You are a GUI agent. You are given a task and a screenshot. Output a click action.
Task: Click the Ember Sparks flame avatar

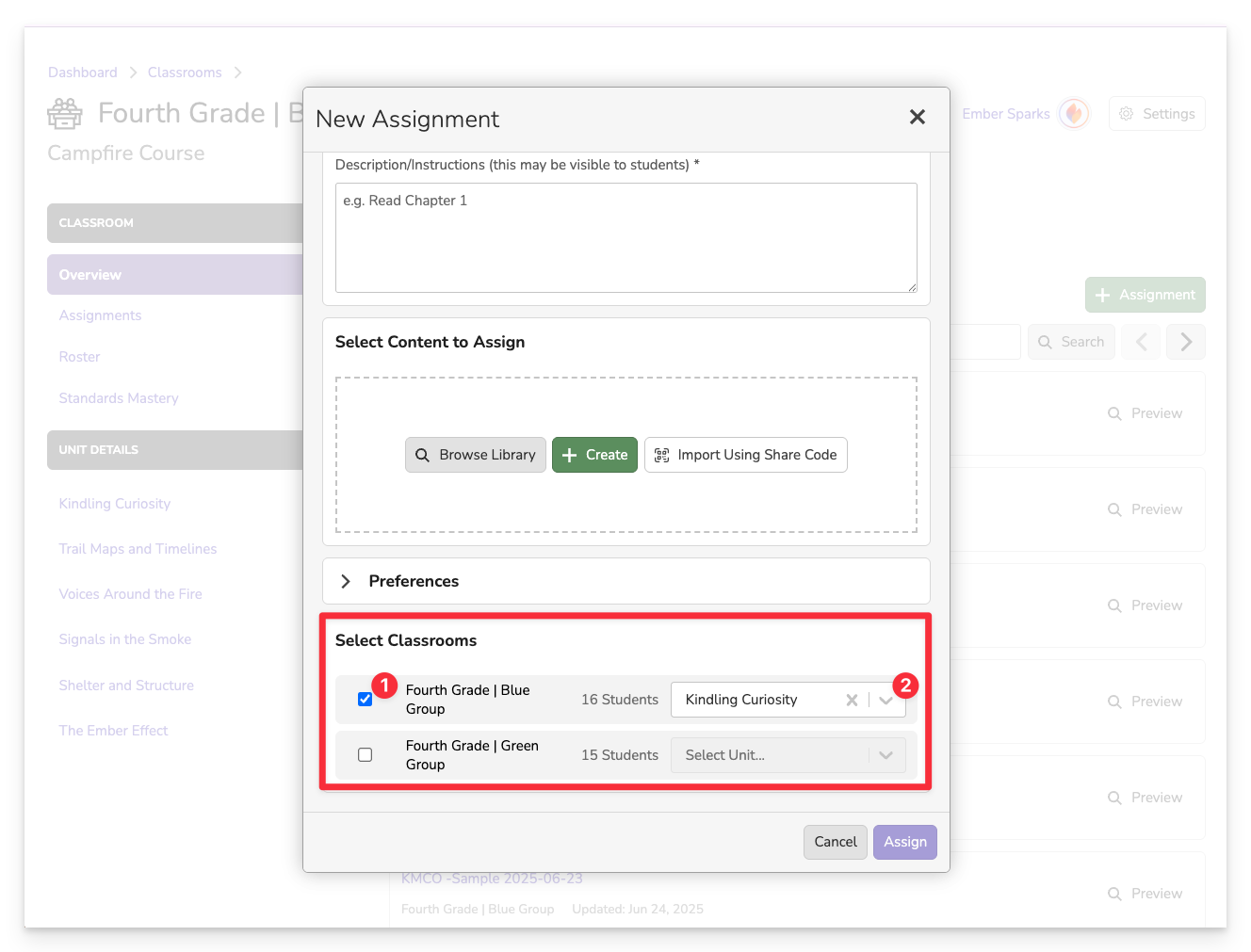click(x=1073, y=114)
